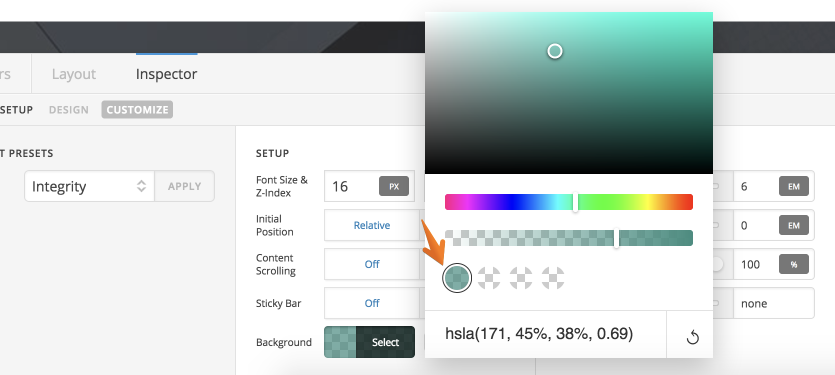Choose the second empty saved color swatch
This screenshot has width=835, height=375.
pyautogui.click(x=489, y=278)
